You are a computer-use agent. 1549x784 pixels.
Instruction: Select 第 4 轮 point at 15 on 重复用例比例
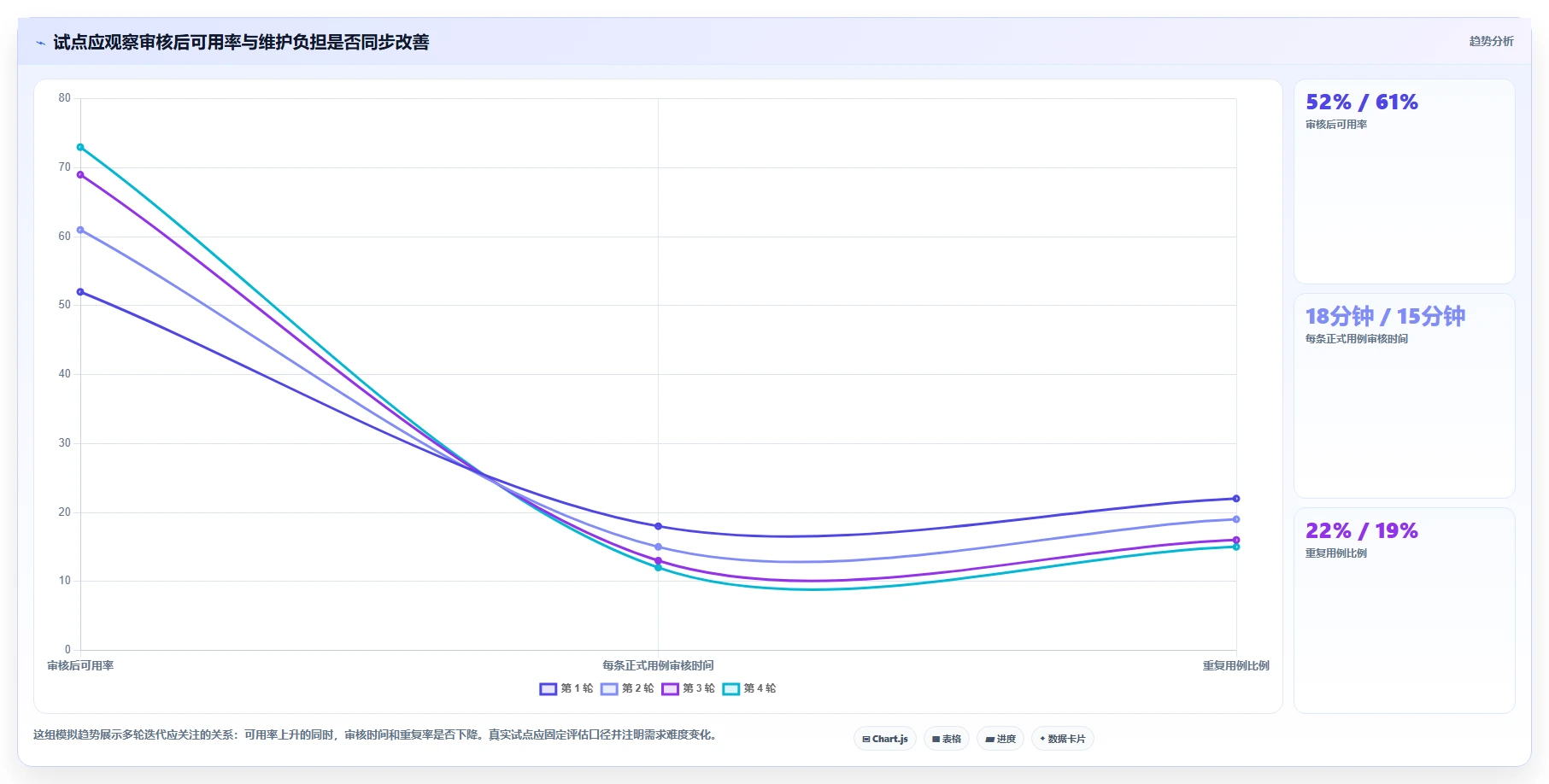(1236, 547)
